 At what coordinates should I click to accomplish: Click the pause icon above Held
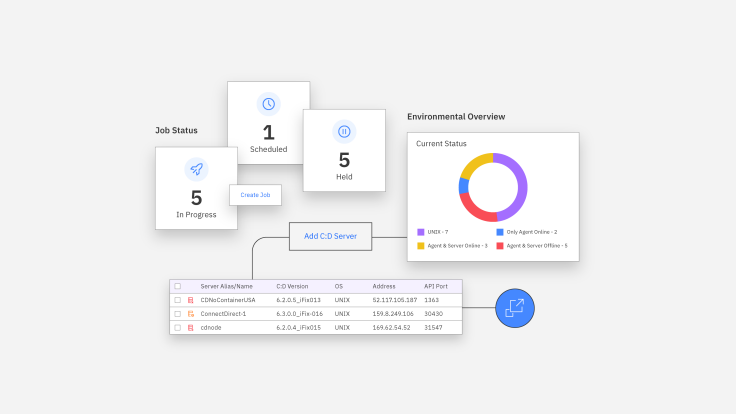point(344,131)
